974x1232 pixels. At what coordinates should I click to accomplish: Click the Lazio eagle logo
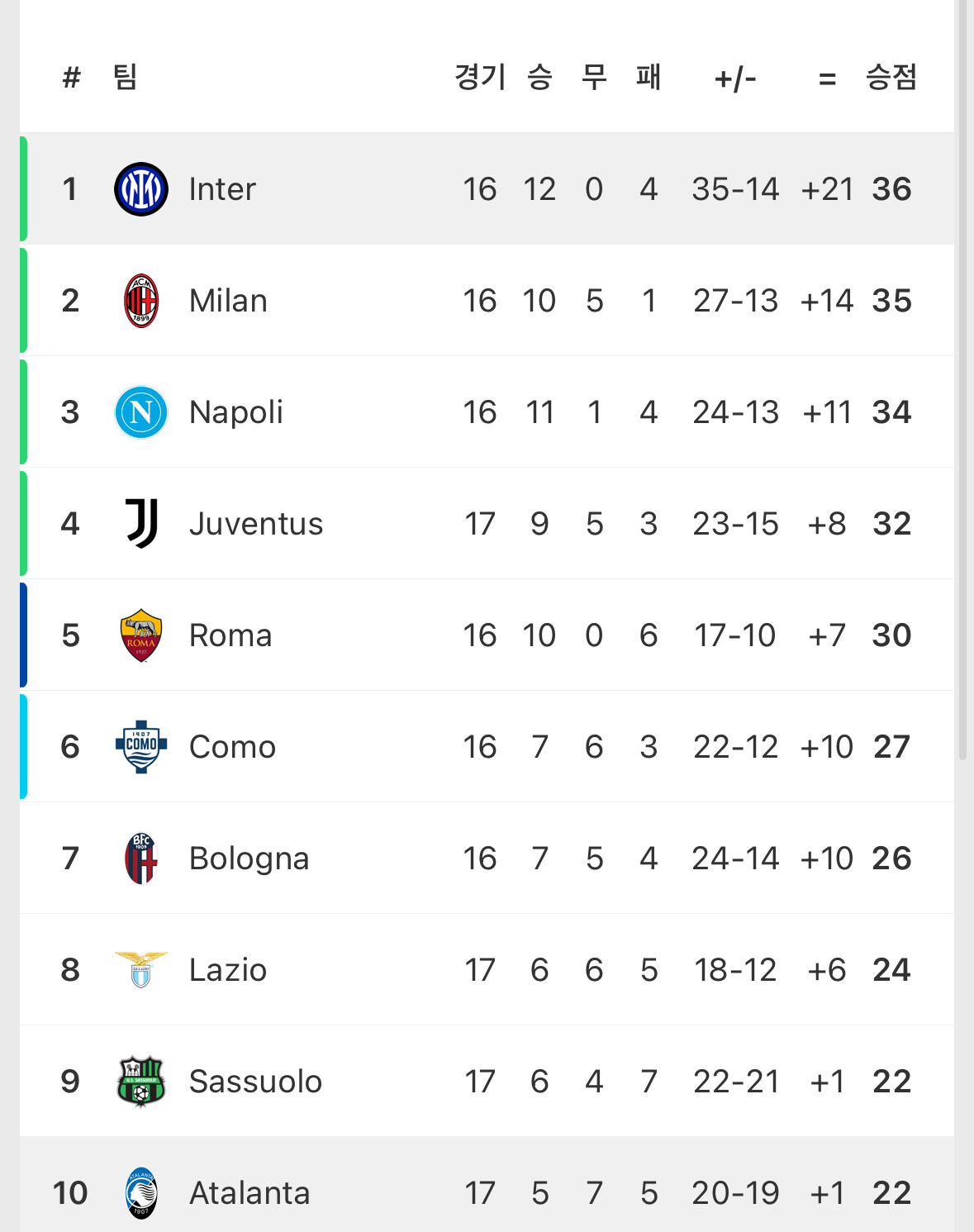point(141,969)
